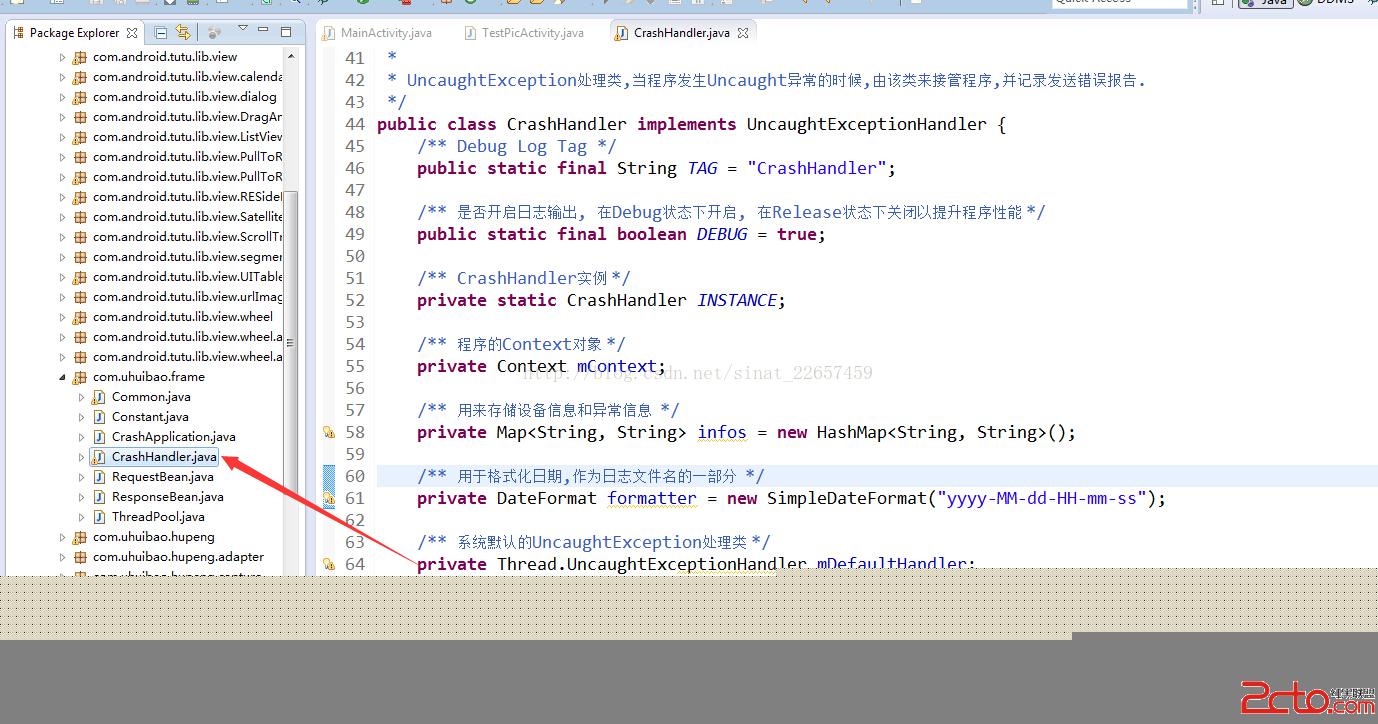1378x724 pixels.
Task: Click the infos variable on line 58
Action: [722, 432]
